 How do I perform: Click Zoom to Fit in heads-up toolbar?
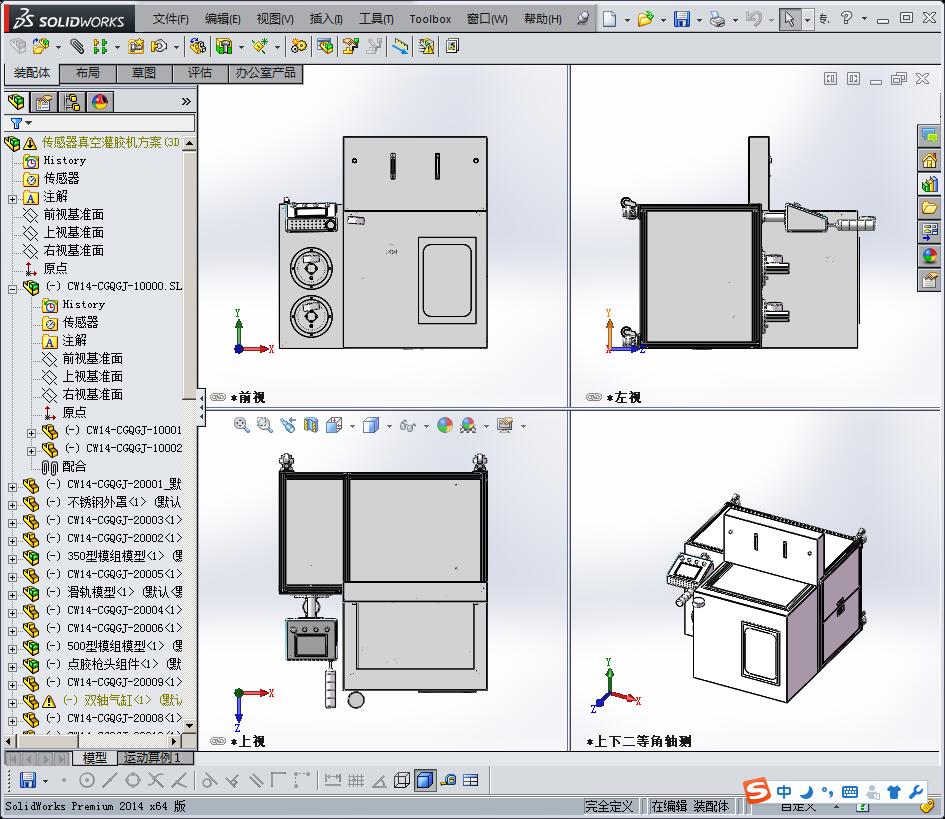[242, 425]
